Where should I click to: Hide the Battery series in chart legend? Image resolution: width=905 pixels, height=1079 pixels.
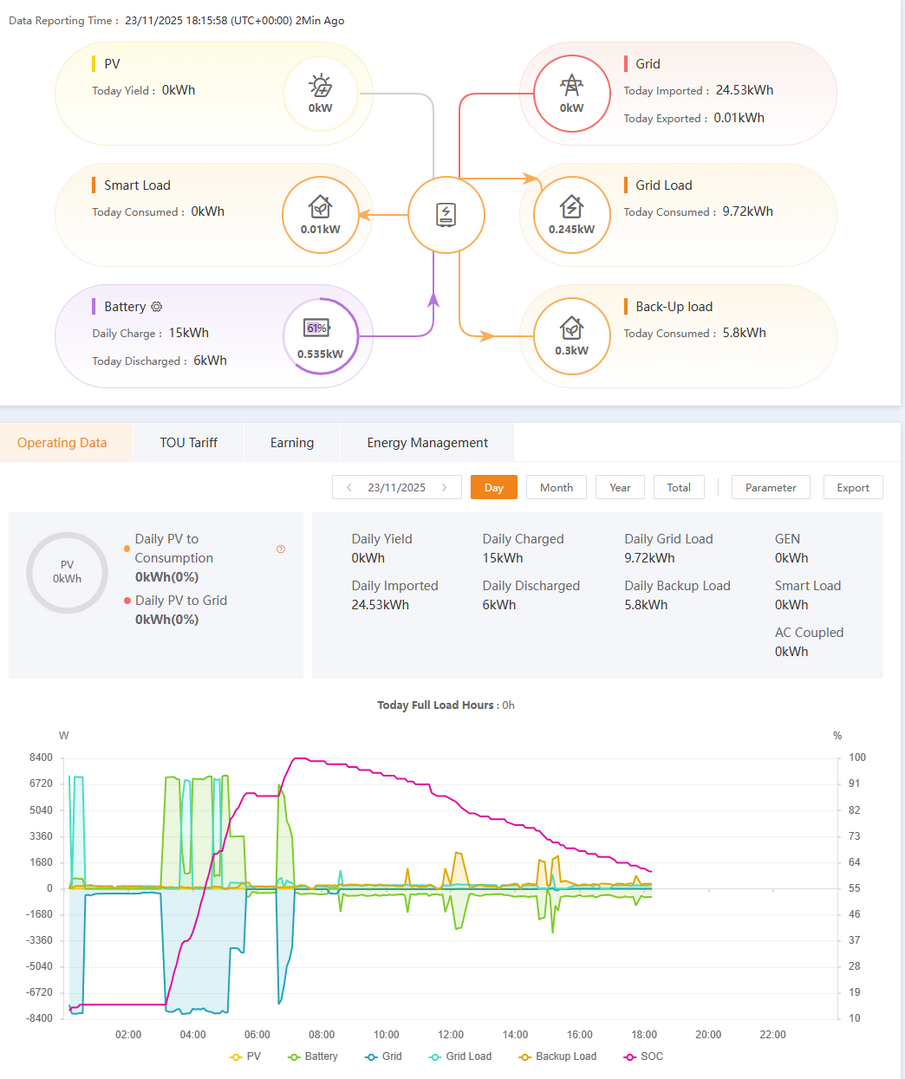(x=313, y=1056)
